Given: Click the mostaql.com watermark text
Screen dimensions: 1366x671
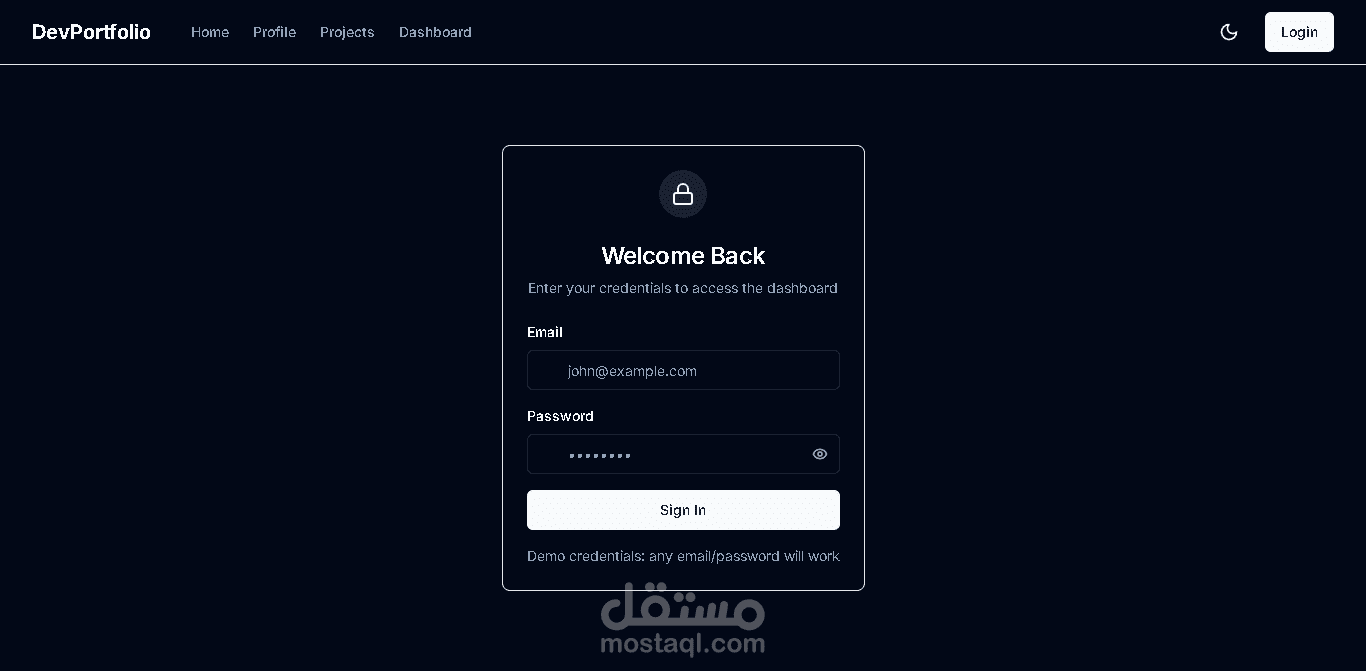Looking at the screenshot, I should coord(683,644).
